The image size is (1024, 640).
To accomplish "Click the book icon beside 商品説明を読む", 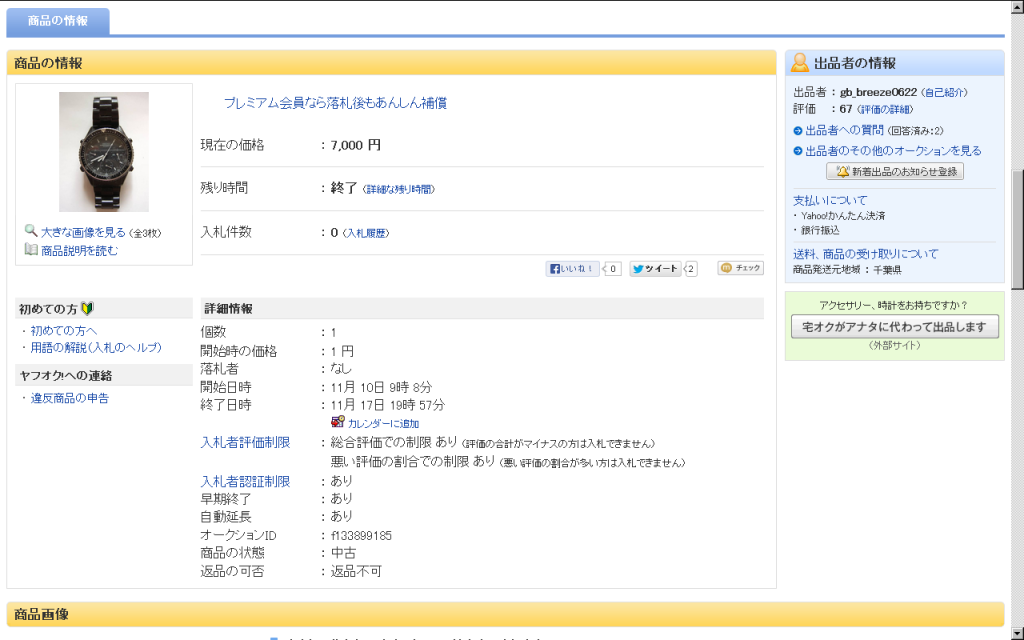I will point(31,249).
